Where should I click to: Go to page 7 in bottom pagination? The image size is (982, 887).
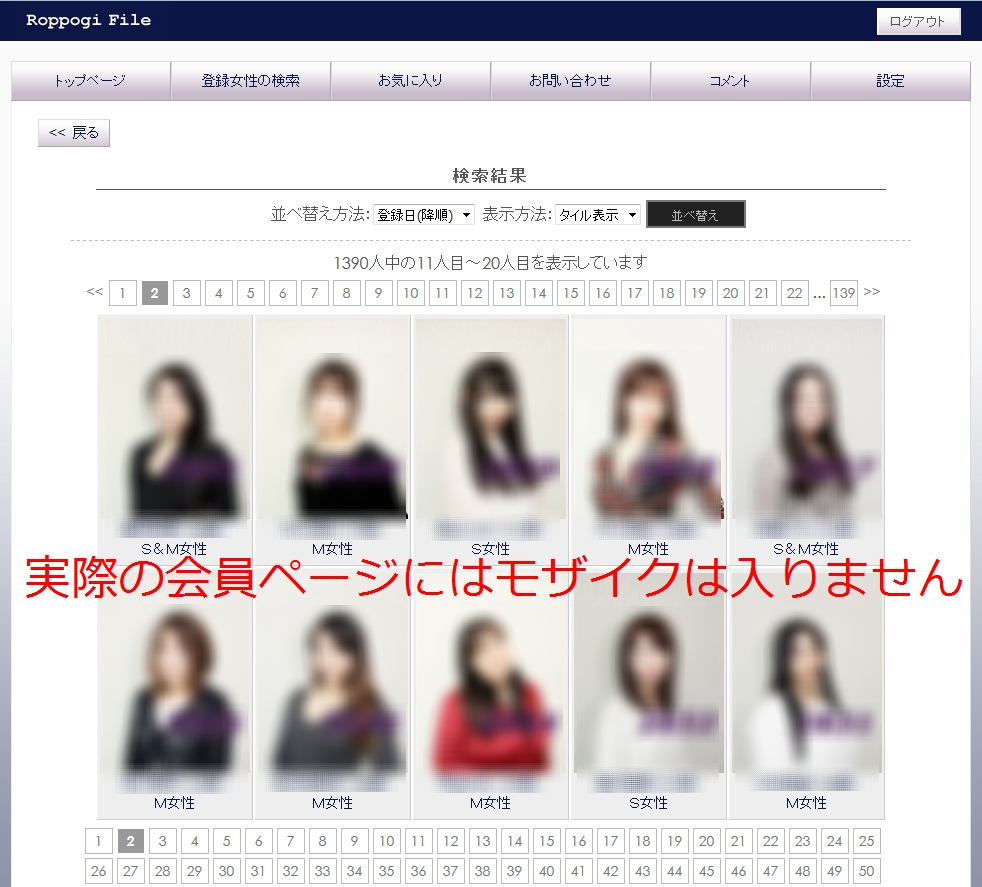(x=291, y=841)
